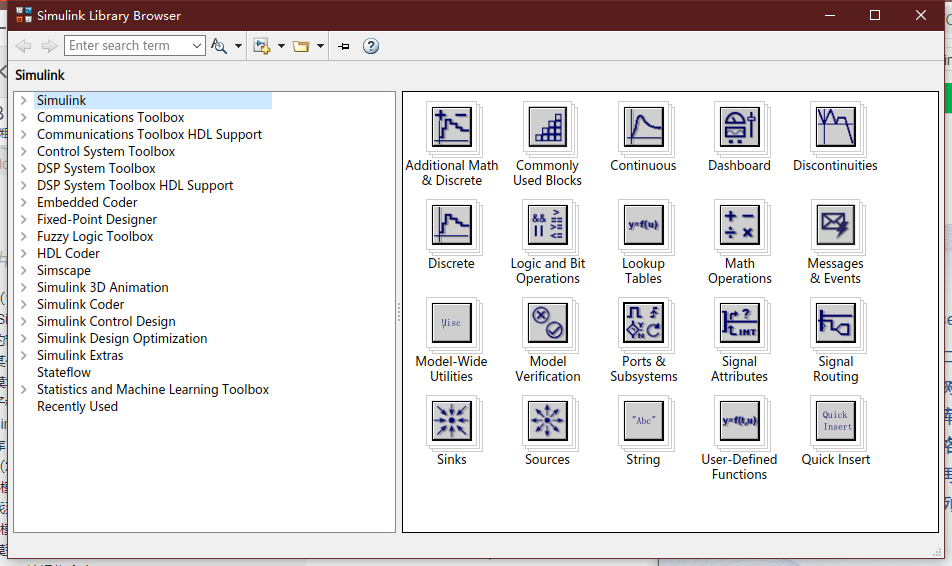Select Communications Toolbox HDL Support
Image resolution: width=952 pixels, height=566 pixels.
tap(149, 134)
